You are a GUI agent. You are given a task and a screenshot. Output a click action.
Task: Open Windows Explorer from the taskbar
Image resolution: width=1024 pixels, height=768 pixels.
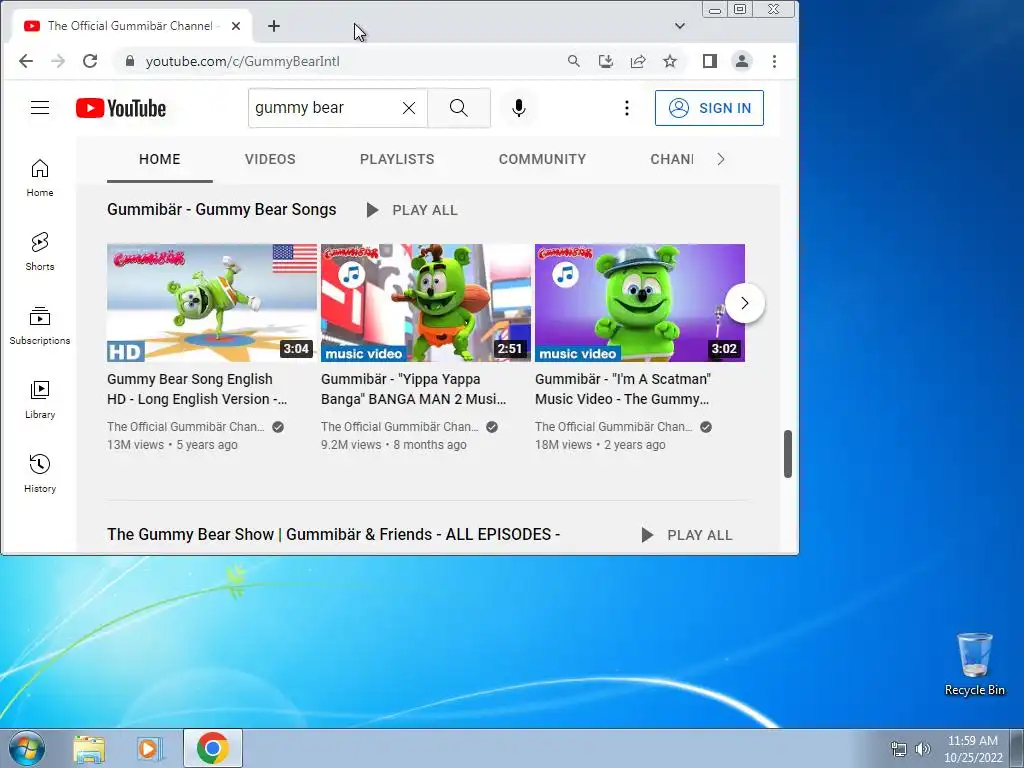tap(89, 748)
